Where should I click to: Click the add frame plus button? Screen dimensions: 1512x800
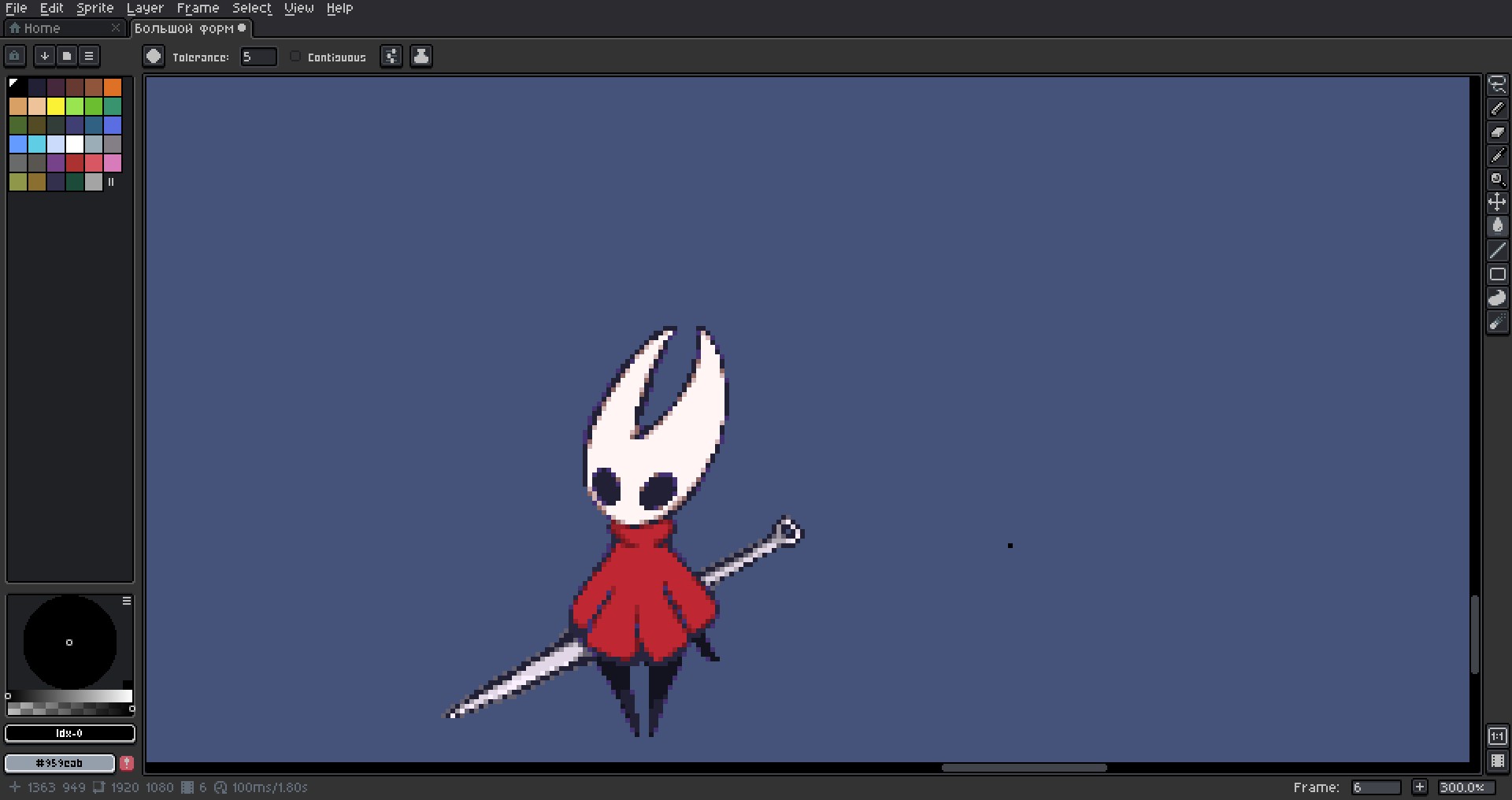point(1419,787)
